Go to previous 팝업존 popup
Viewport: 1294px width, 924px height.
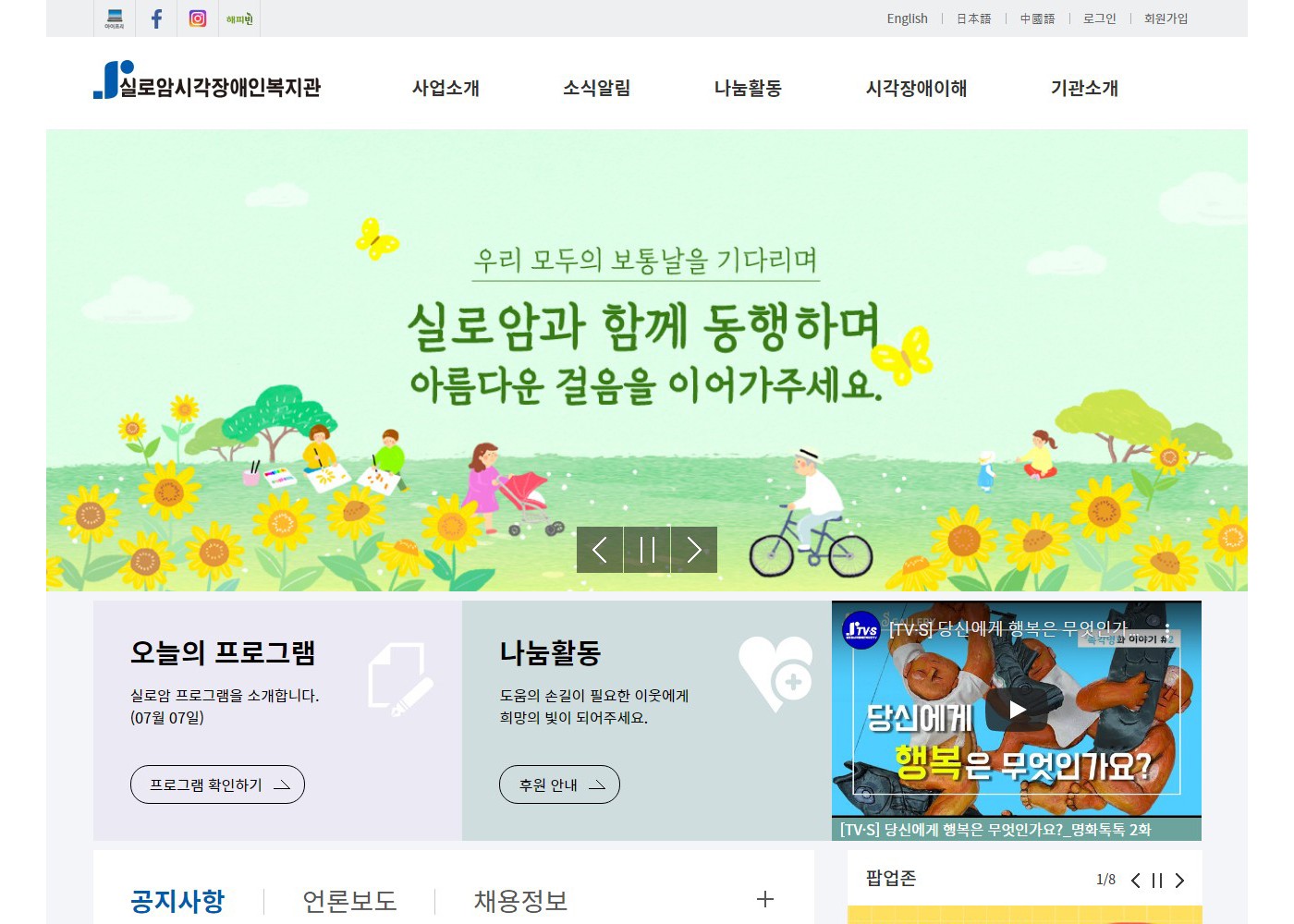(1136, 881)
